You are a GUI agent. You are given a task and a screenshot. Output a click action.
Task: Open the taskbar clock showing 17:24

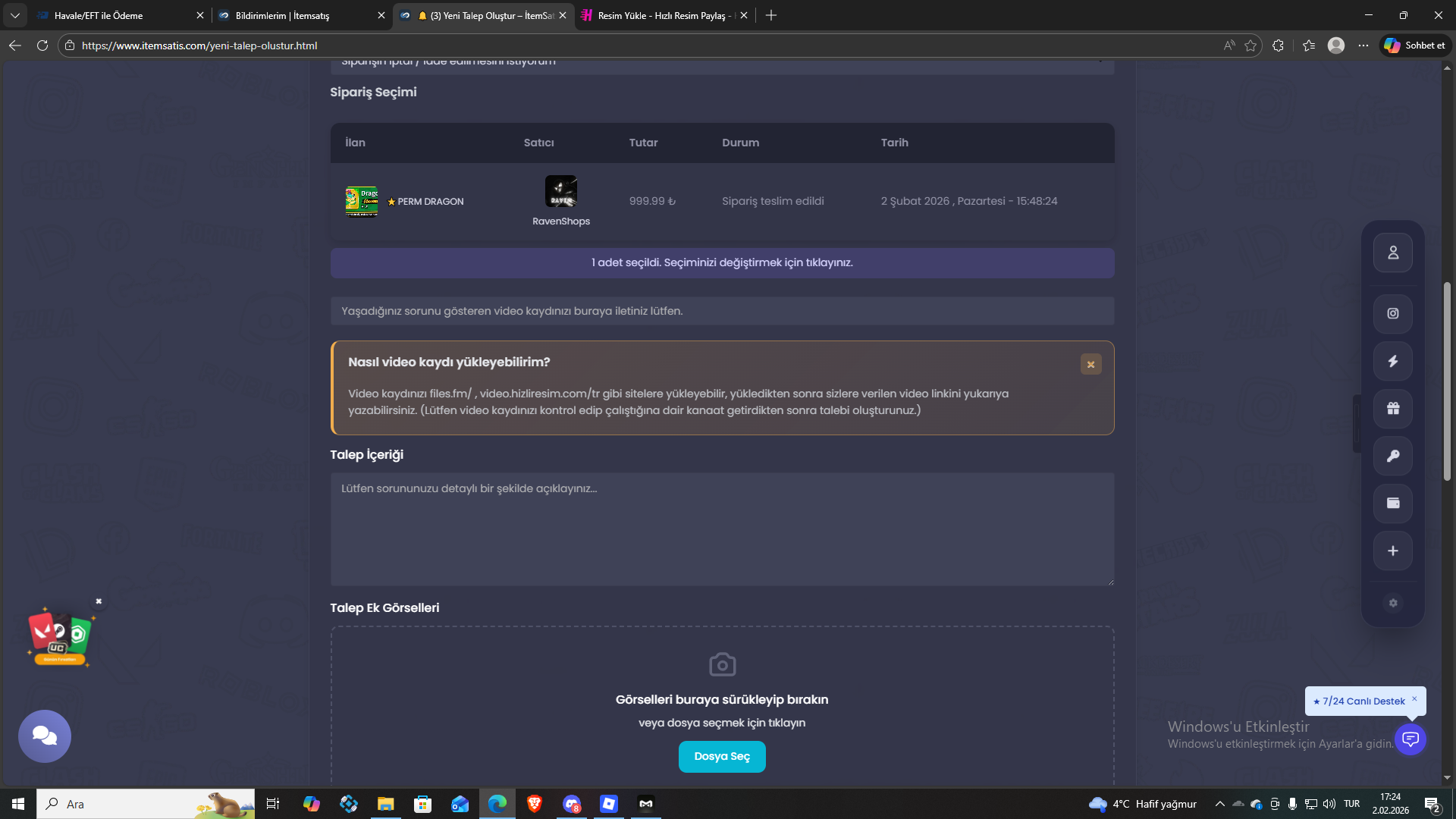pos(1390,804)
